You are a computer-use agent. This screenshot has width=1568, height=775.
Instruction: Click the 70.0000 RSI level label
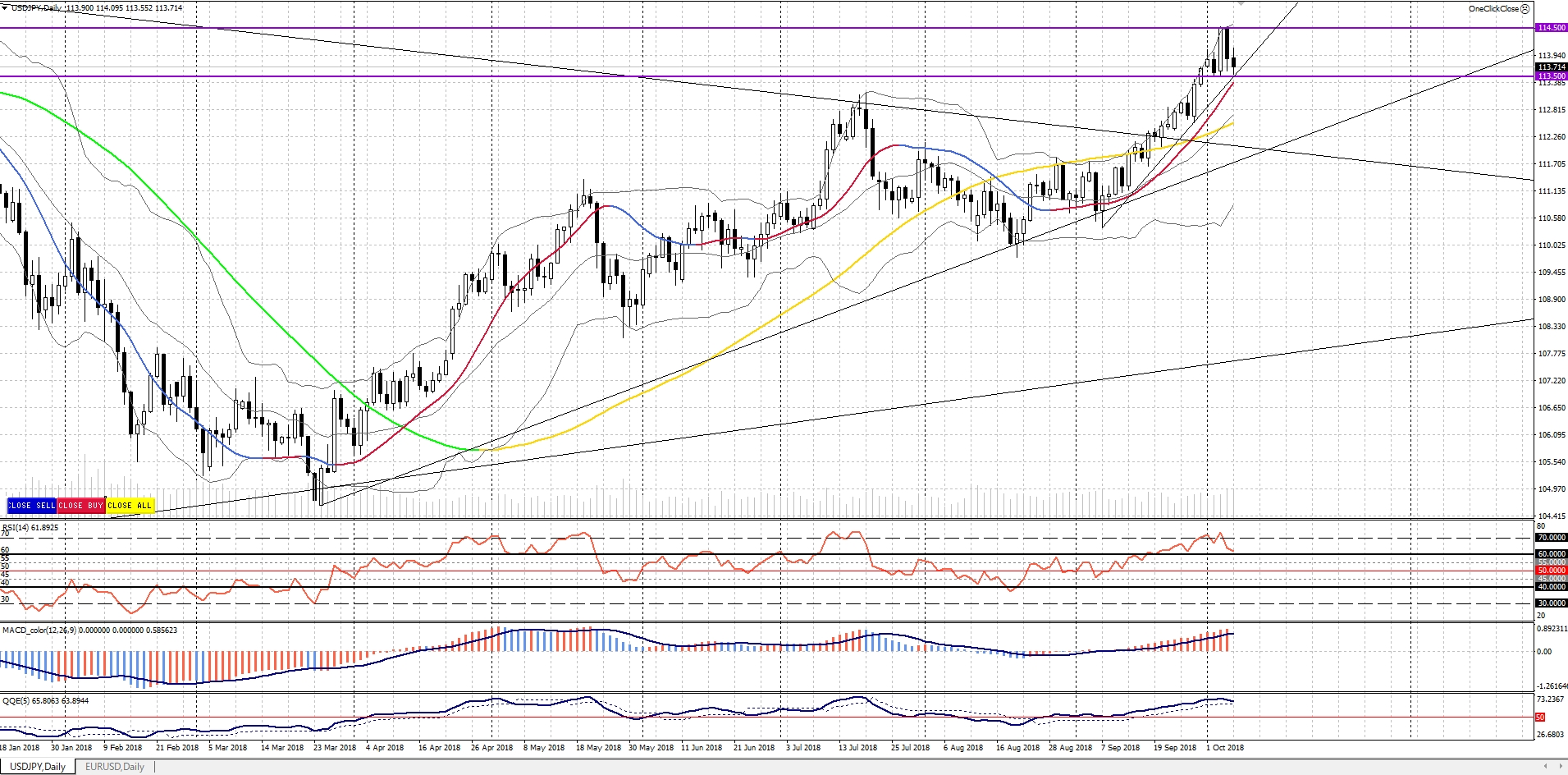(1551, 538)
